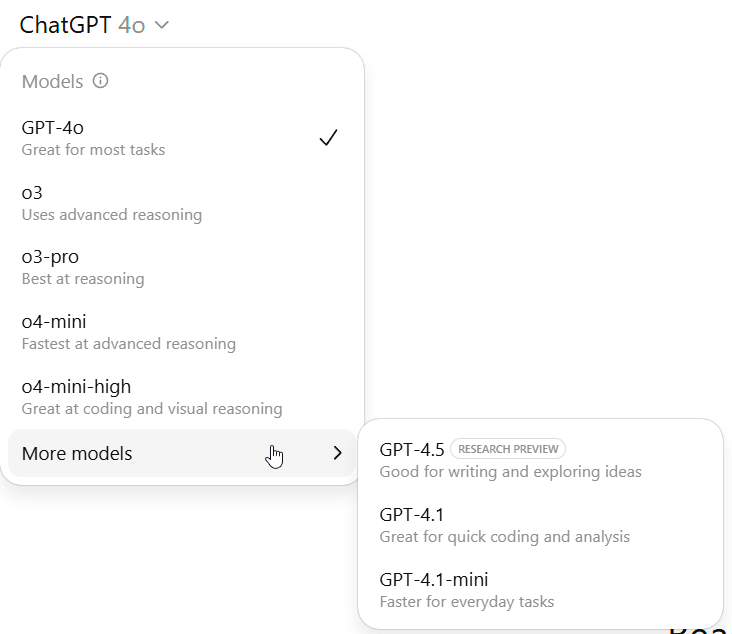Select GPT-4.5 from the submenu
The width and height of the screenshot is (732, 634).
tap(411, 449)
